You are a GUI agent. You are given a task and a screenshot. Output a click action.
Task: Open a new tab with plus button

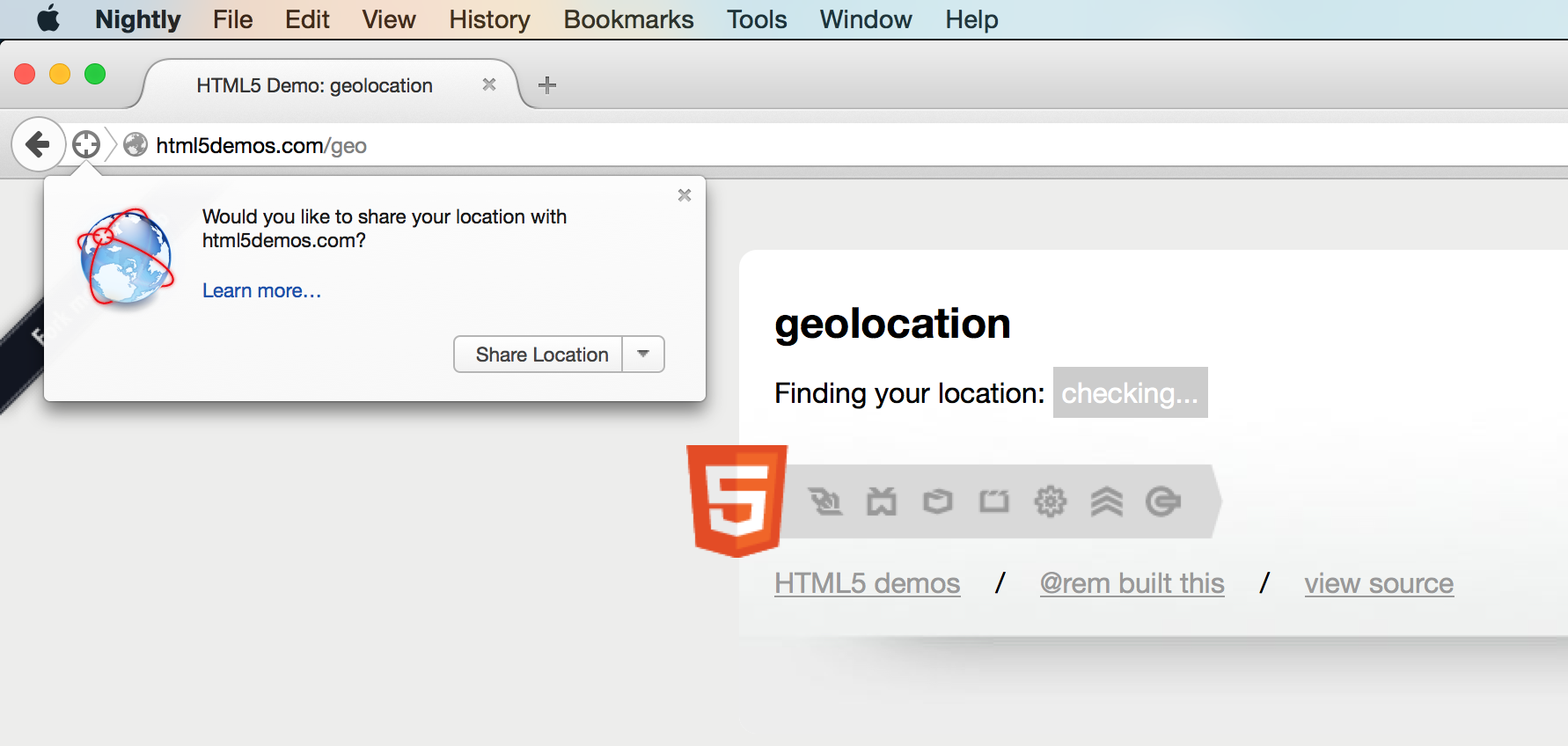547,85
